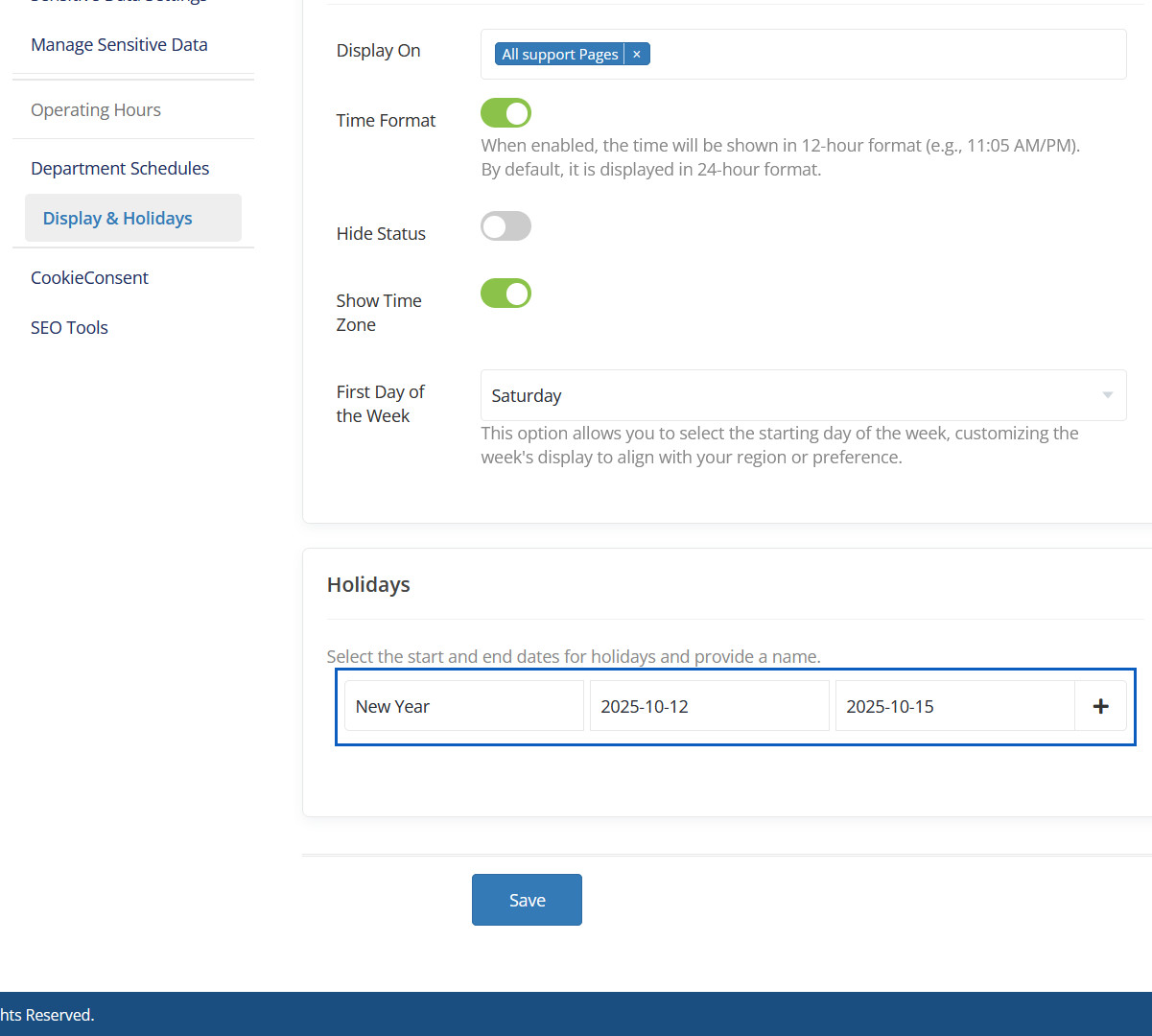Open the CookieConsent settings
The height and width of the screenshot is (1036, 1152).
point(89,278)
